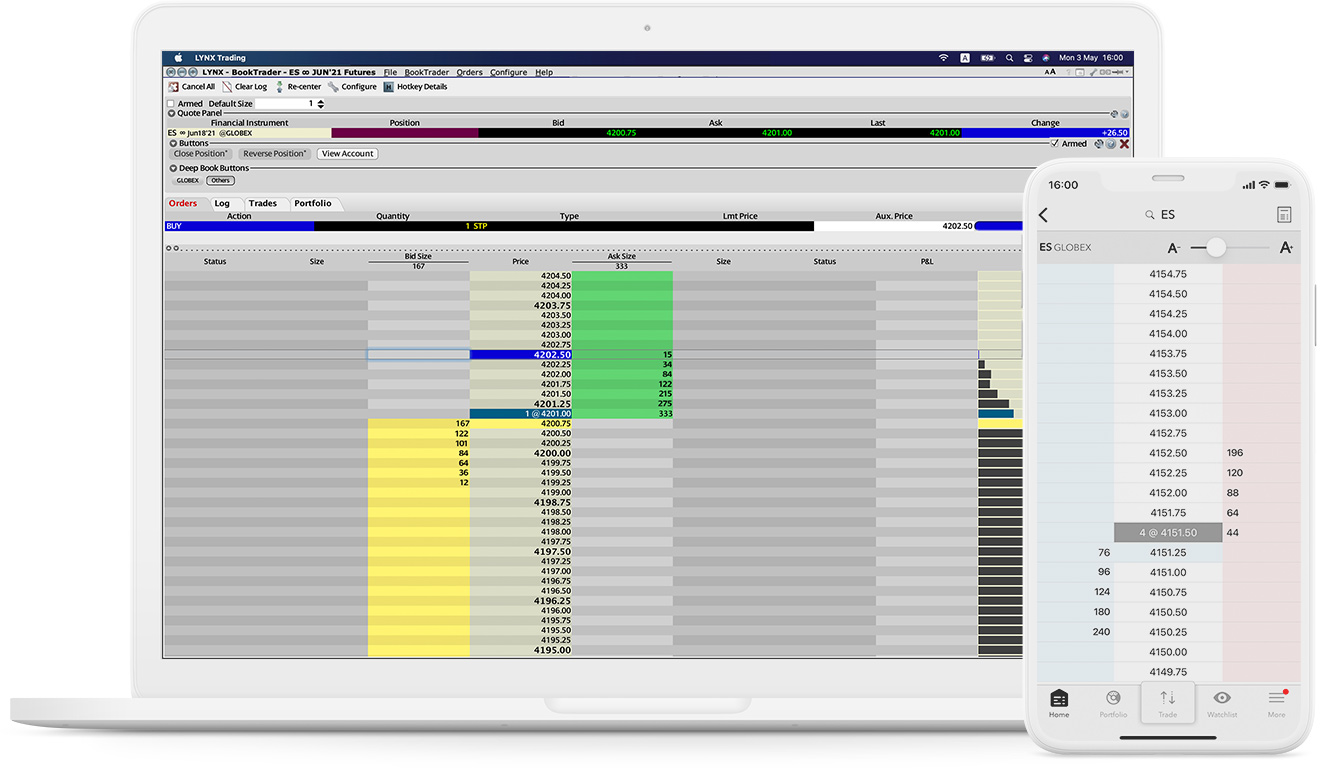Click the date and time in the menu bar
The height and width of the screenshot is (768, 1328).
(1091, 58)
